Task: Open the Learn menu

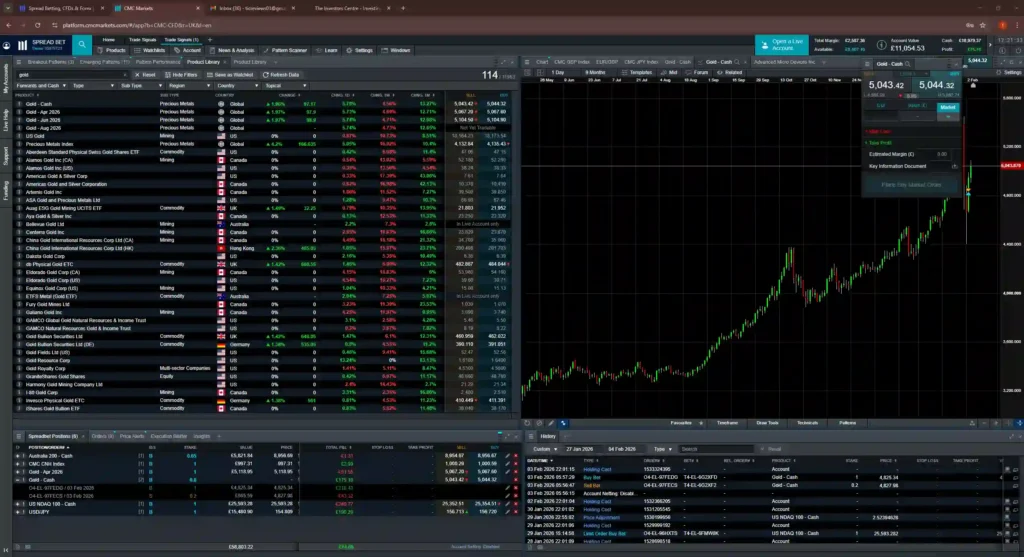Action: pos(327,50)
